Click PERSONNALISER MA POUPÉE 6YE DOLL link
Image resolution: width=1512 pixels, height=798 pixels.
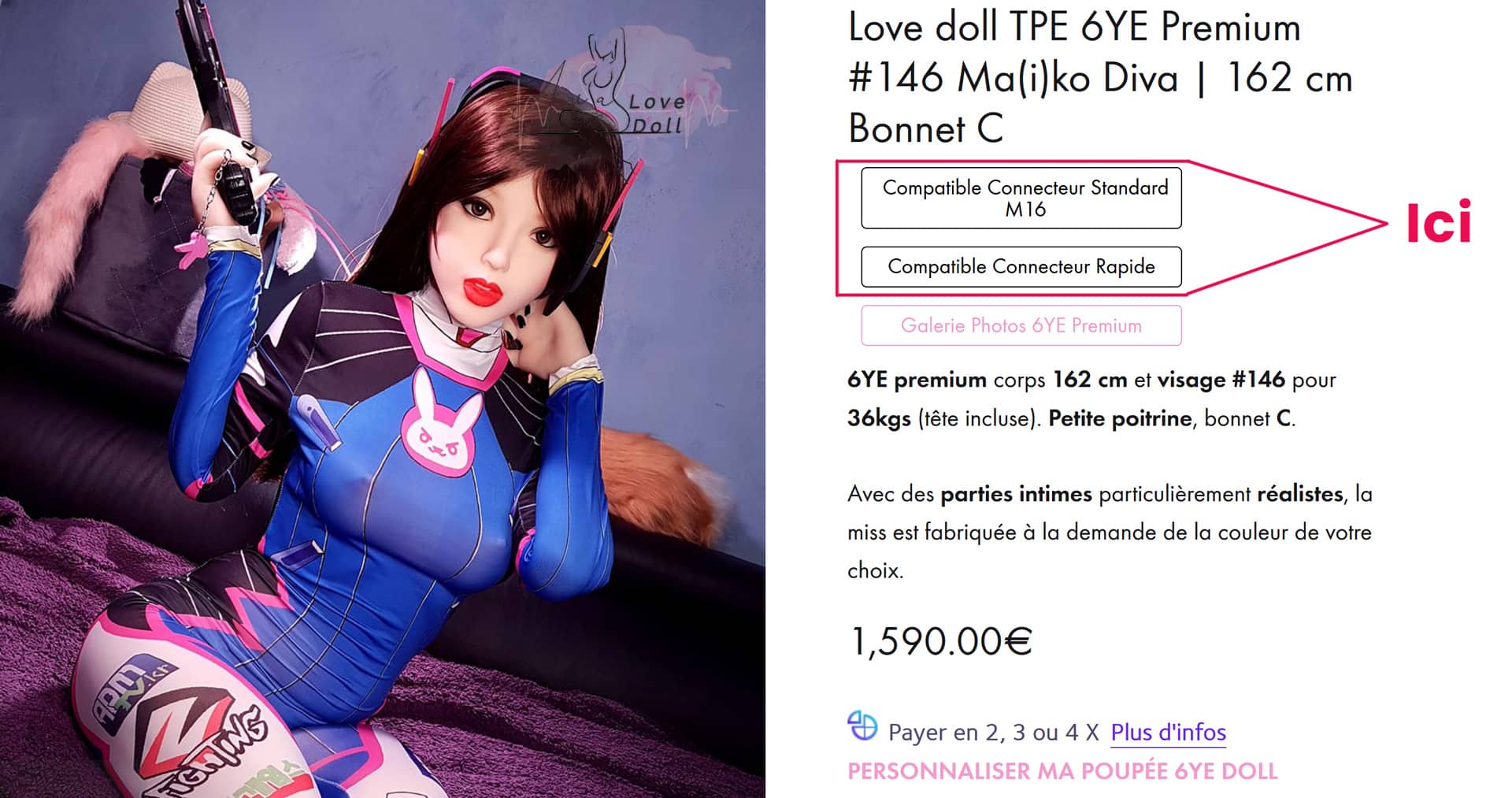tap(1062, 770)
